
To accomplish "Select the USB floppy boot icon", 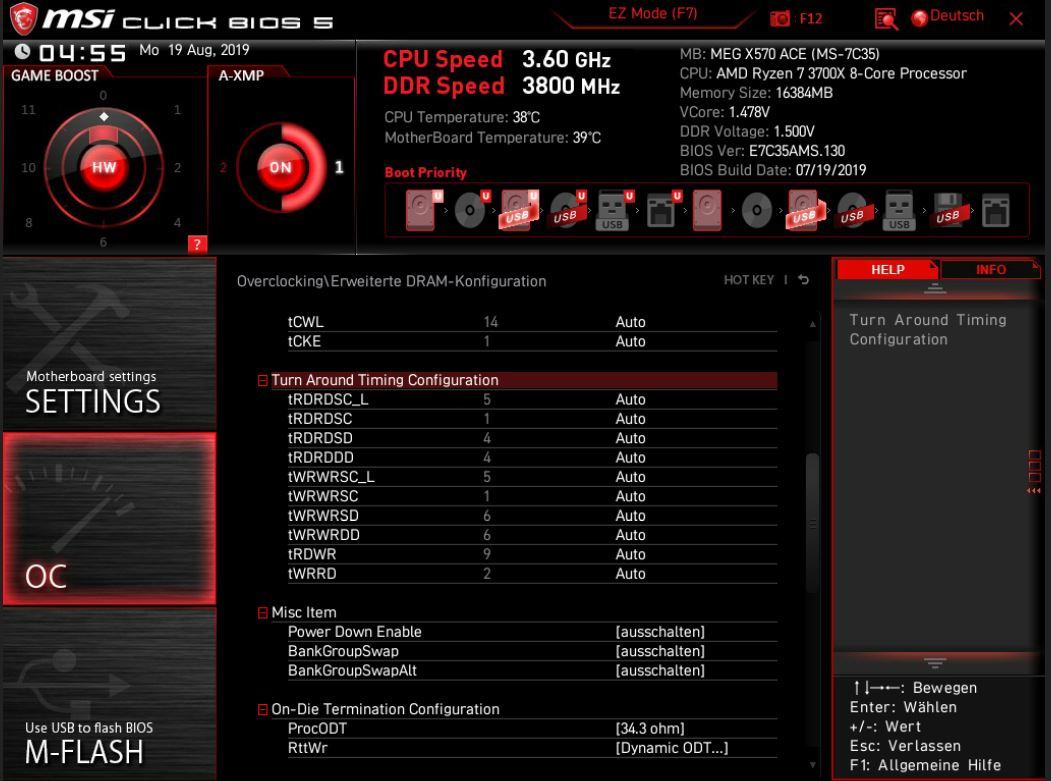I will (x=948, y=211).
